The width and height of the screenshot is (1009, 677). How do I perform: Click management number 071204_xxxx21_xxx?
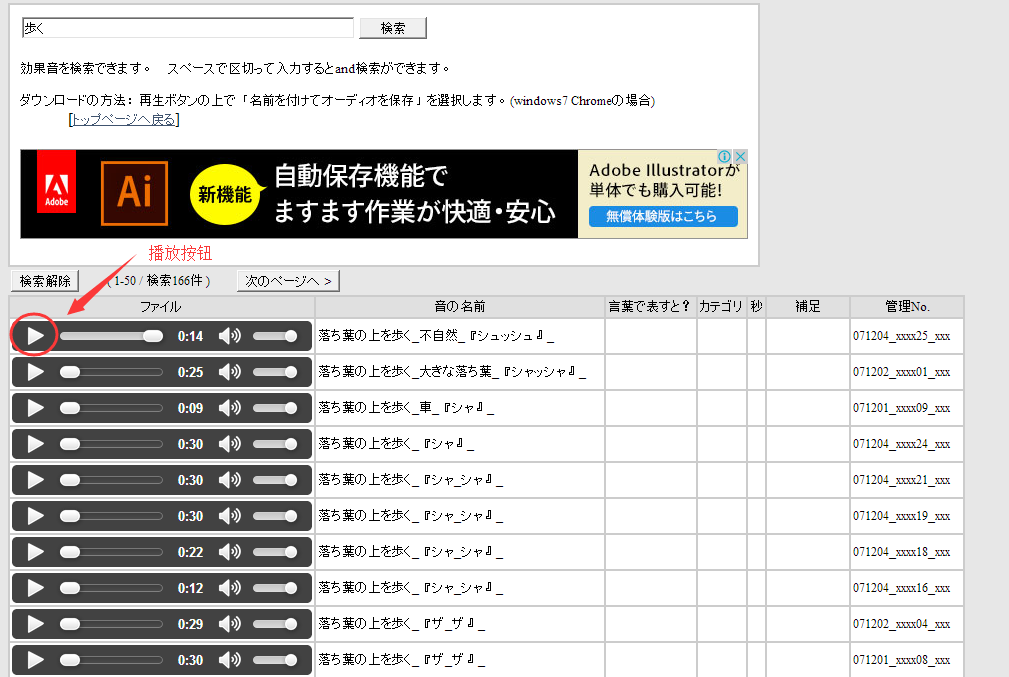point(902,480)
